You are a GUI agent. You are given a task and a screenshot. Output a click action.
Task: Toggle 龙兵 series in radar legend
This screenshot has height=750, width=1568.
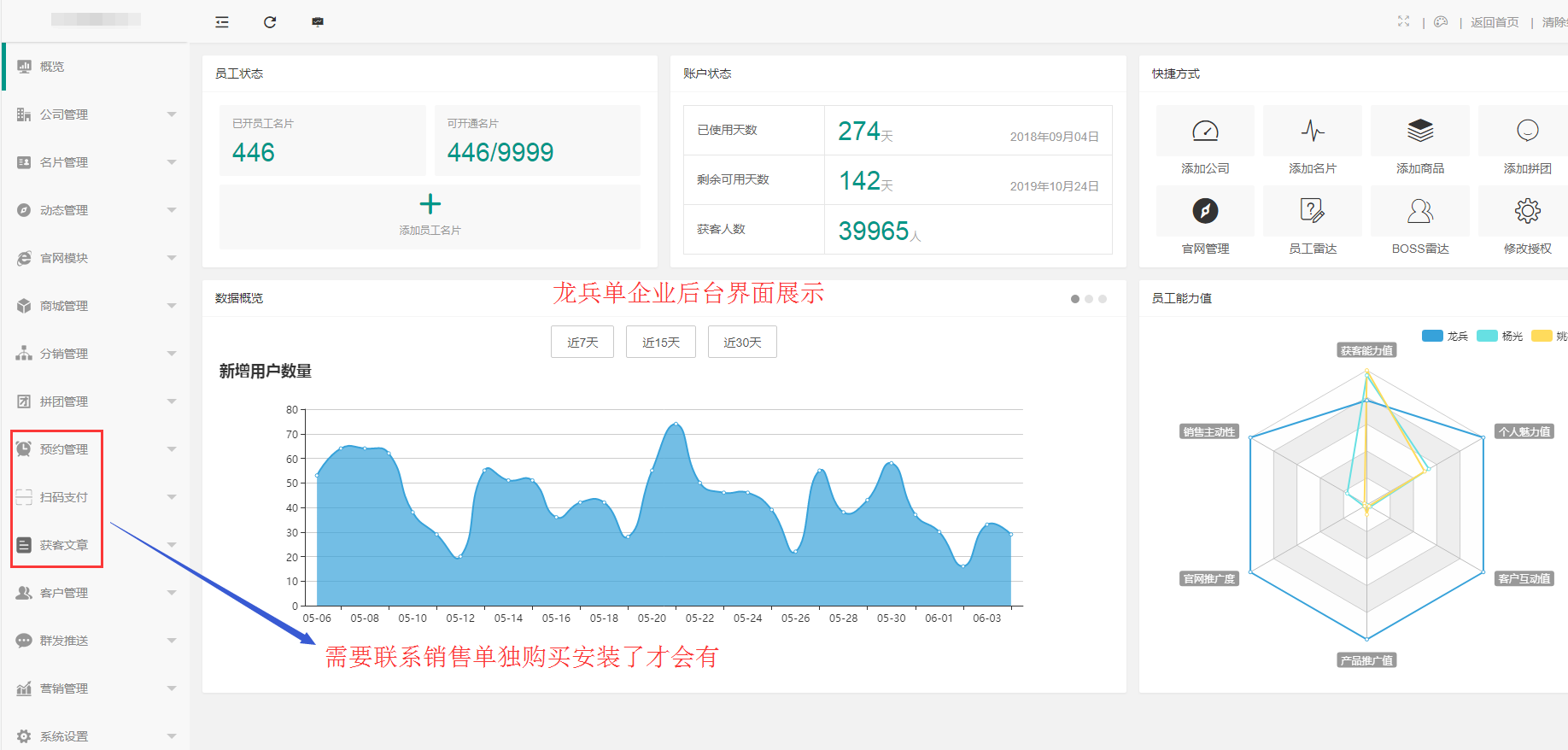1444,336
